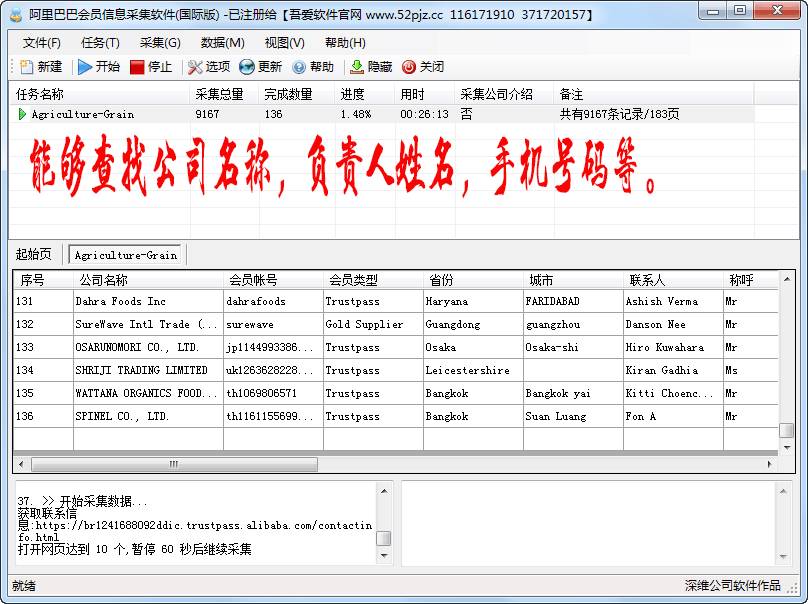This screenshot has height=604, width=808.
Task: Open 帮助 help with the question icon
Action: (x=299, y=67)
